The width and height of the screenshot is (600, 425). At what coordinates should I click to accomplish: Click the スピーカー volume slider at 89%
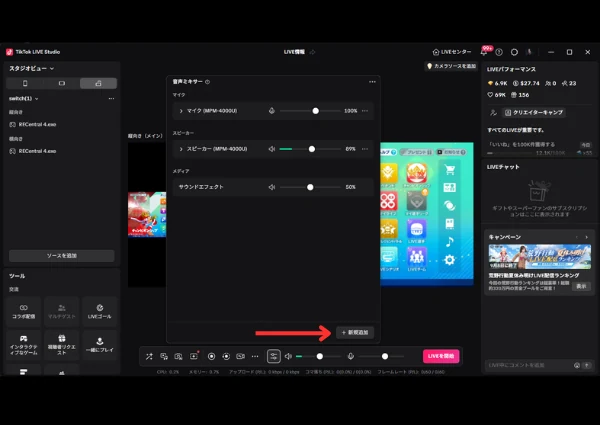[x=310, y=149]
